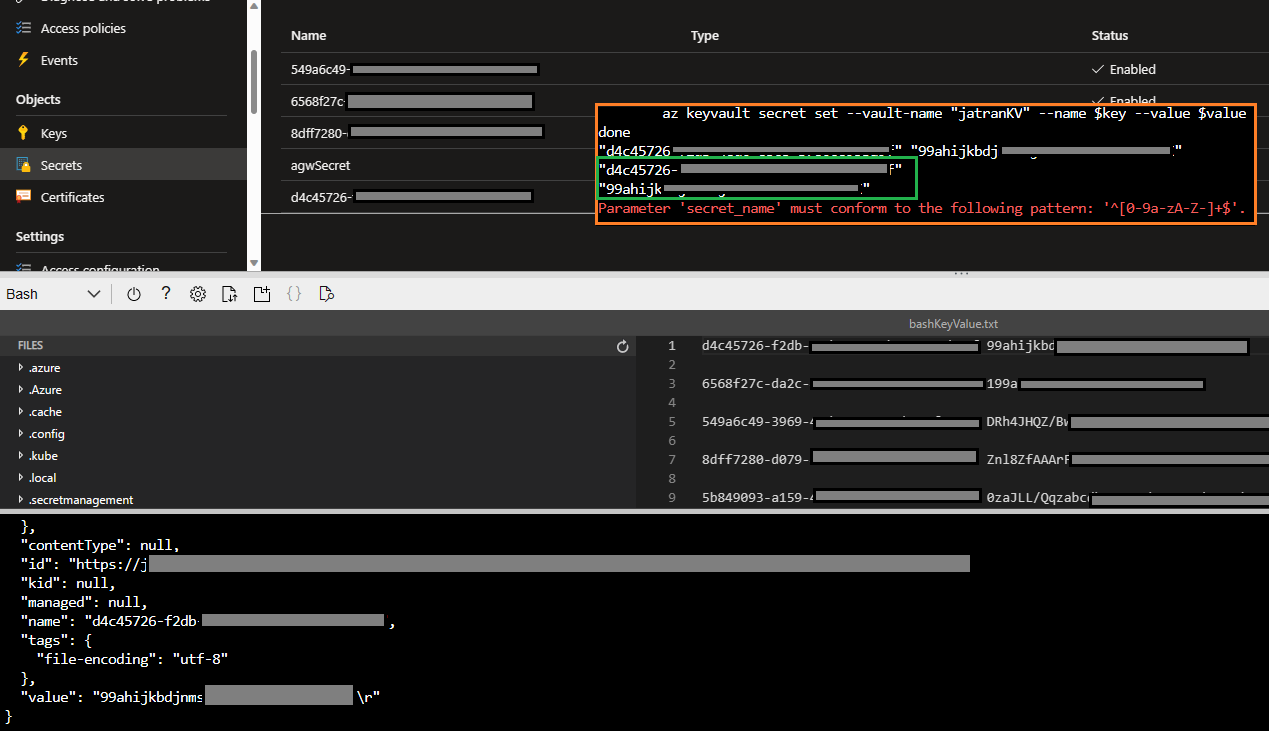
Task: Open a new Cloud Shell session
Action: click(x=262, y=294)
